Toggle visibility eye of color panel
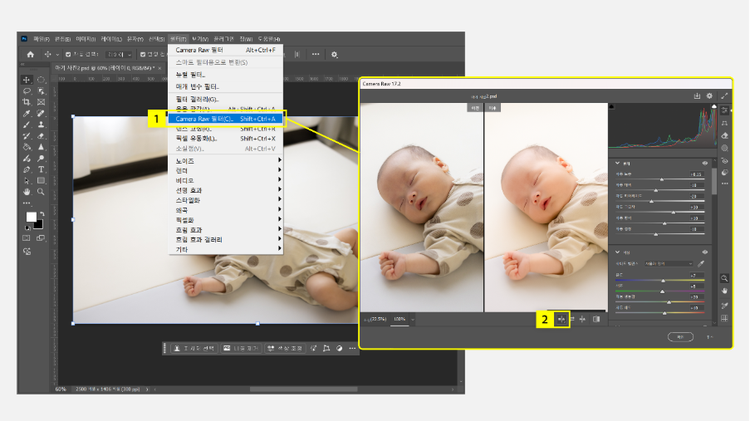 705,252
